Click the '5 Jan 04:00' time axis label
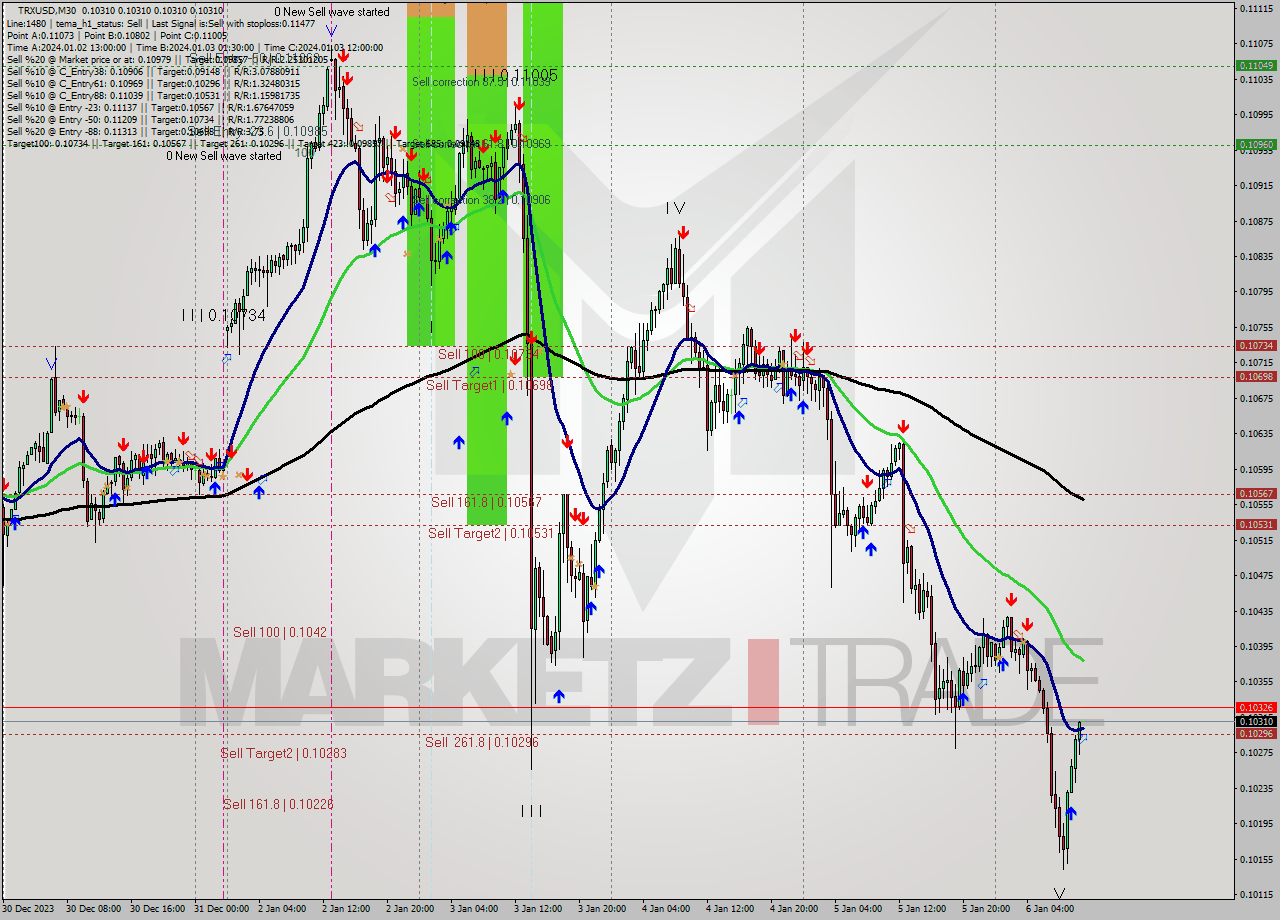The width and height of the screenshot is (1280, 920). [x=858, y=909]
